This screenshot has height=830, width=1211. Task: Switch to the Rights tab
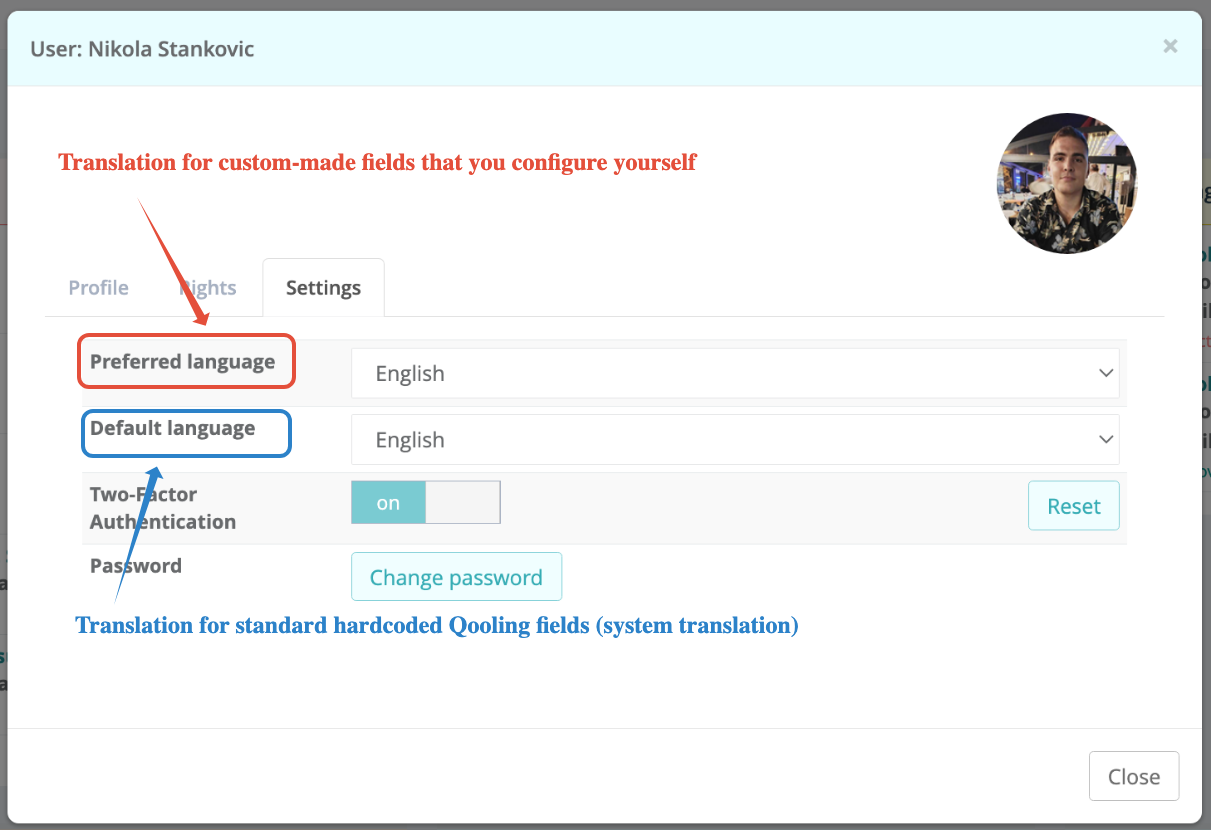pos(208,288)
